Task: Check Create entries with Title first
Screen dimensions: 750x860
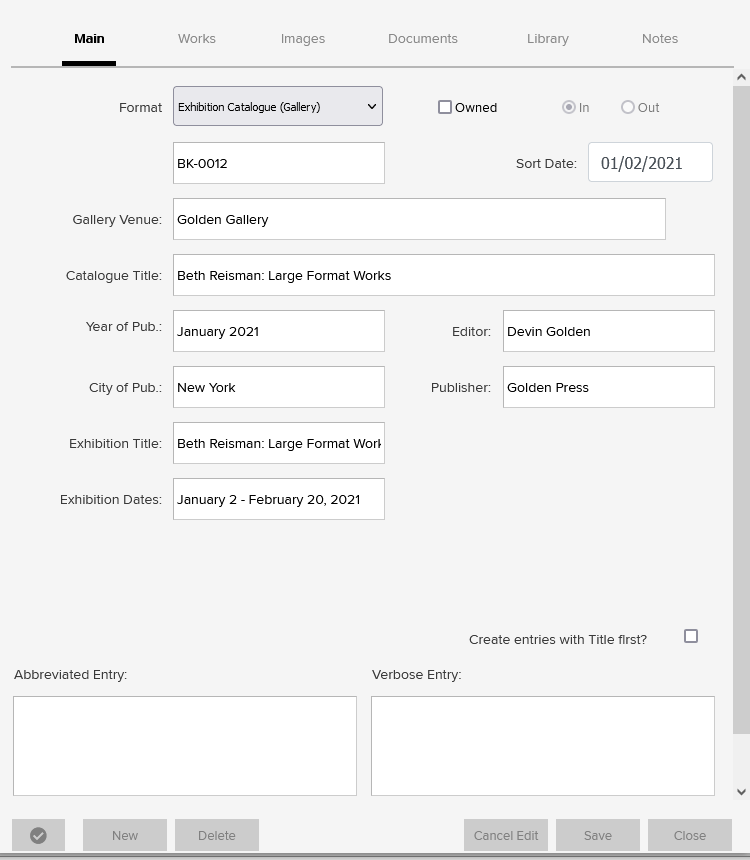Action: 691,636
